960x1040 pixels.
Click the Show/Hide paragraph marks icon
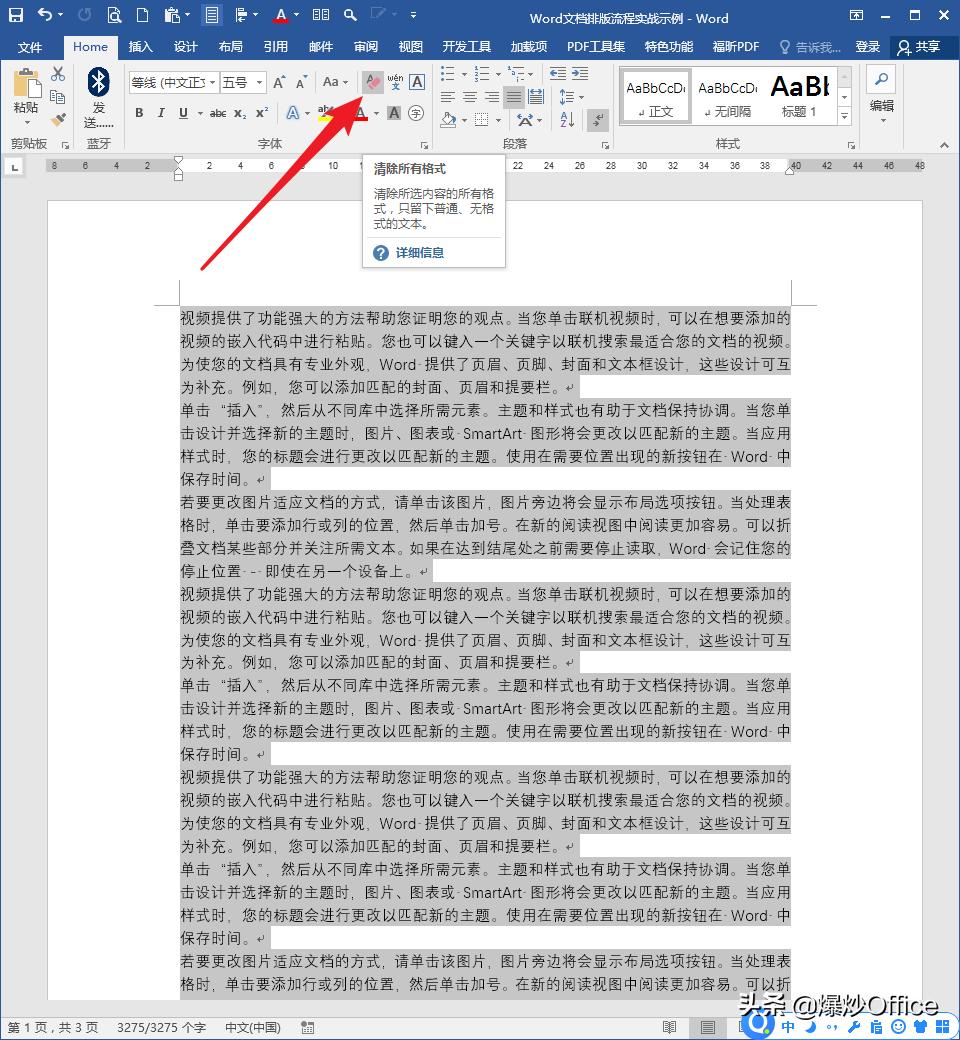597,121
